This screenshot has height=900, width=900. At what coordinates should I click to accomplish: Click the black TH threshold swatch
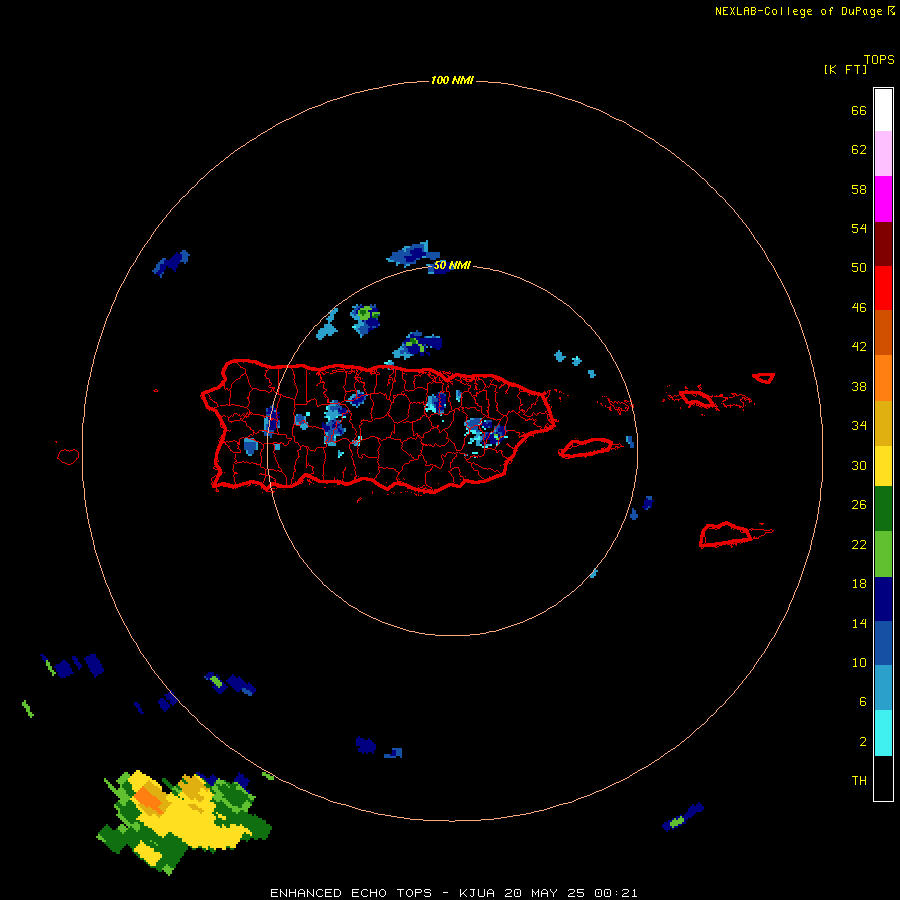883,778
